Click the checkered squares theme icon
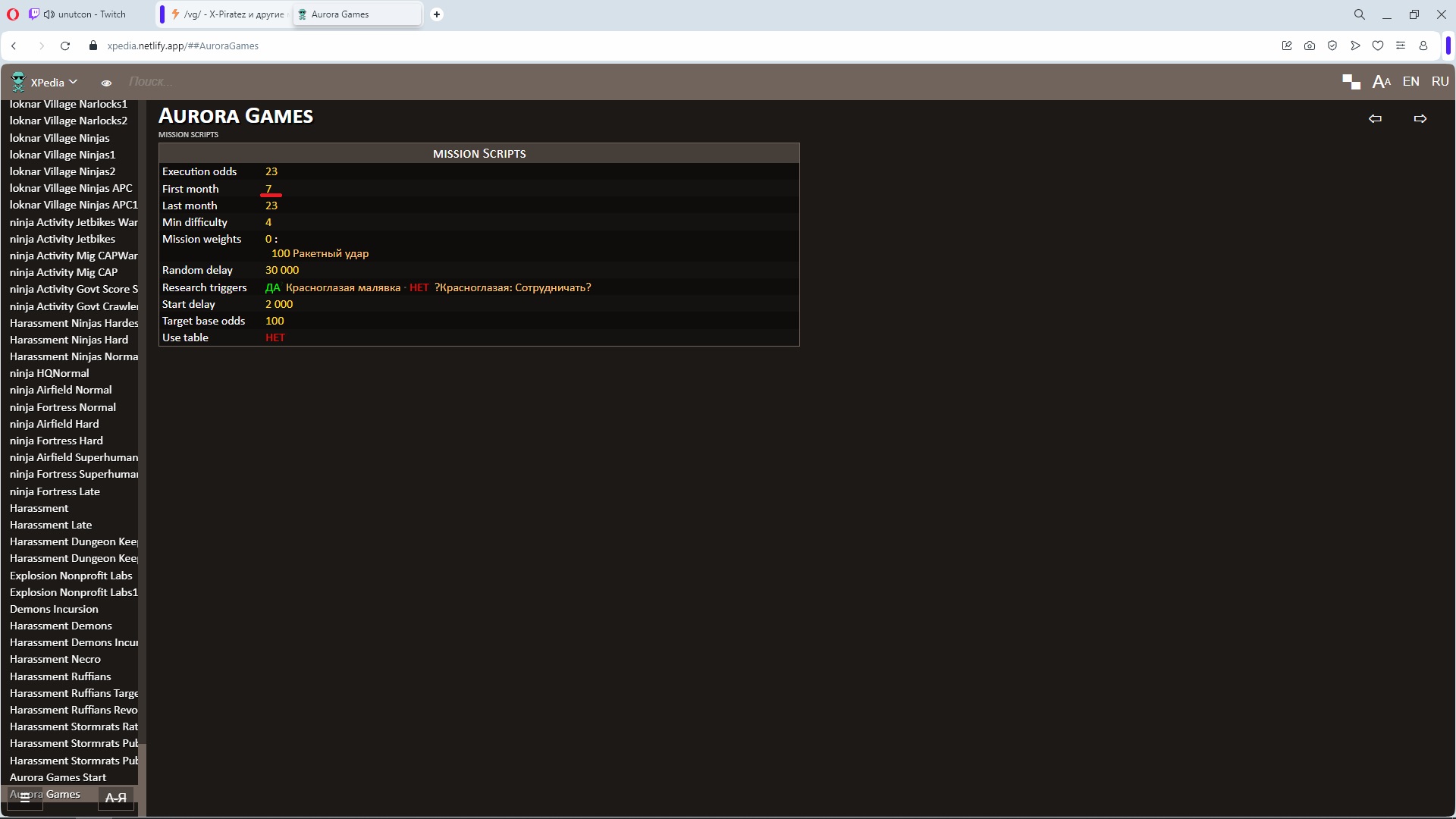Viewport: 1456px width, 819px height. point(1351,82)
